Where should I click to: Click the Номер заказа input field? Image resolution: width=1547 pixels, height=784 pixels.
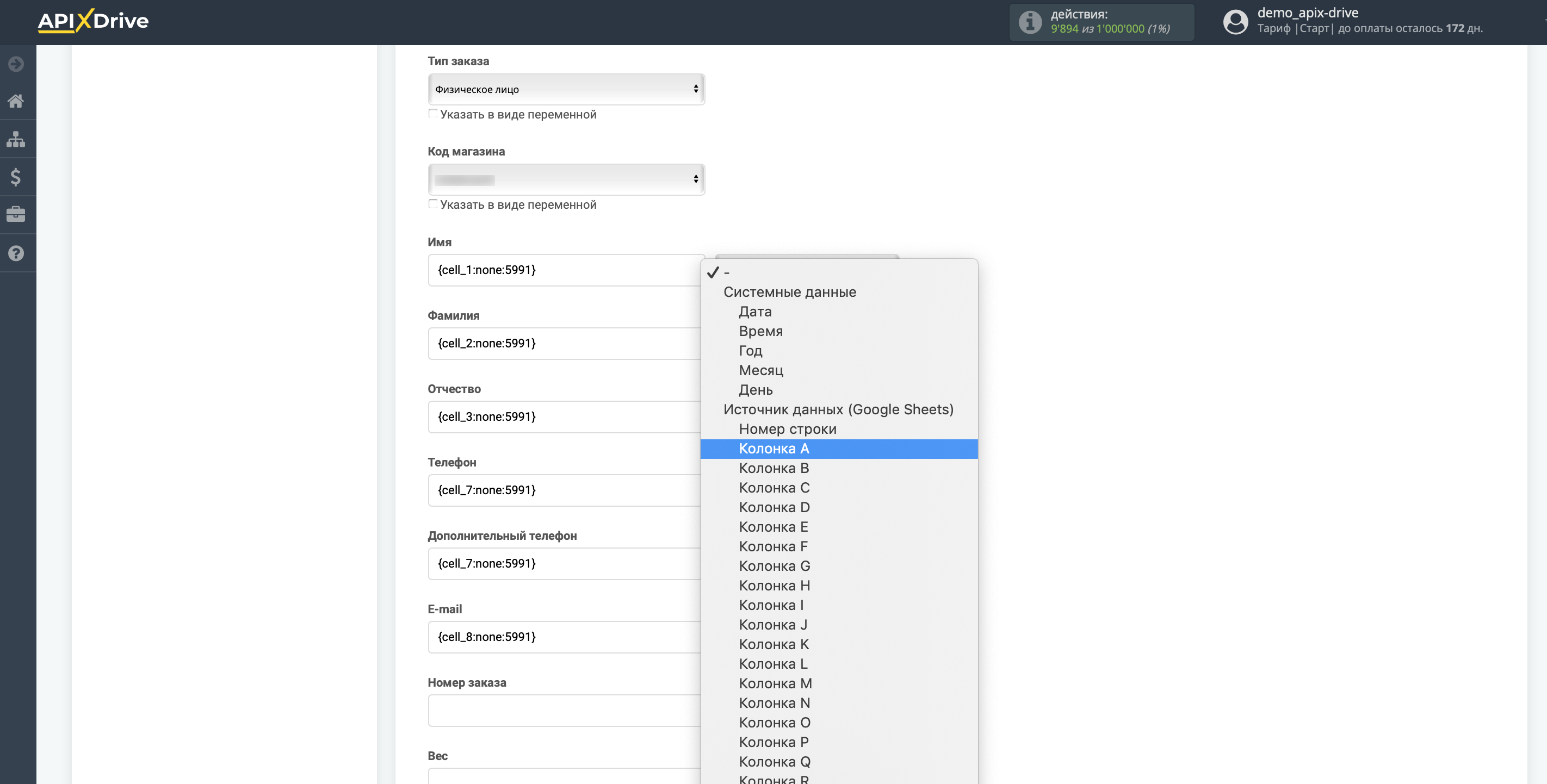[x=565, y=710]
